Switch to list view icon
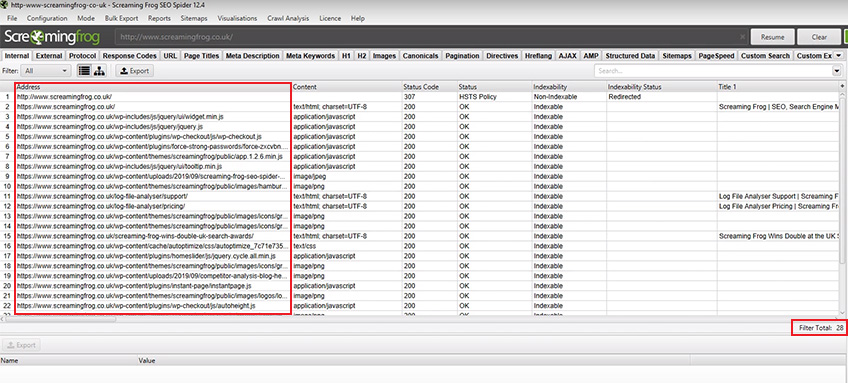This screenshot has height=383, width=848. coord(84,71)
